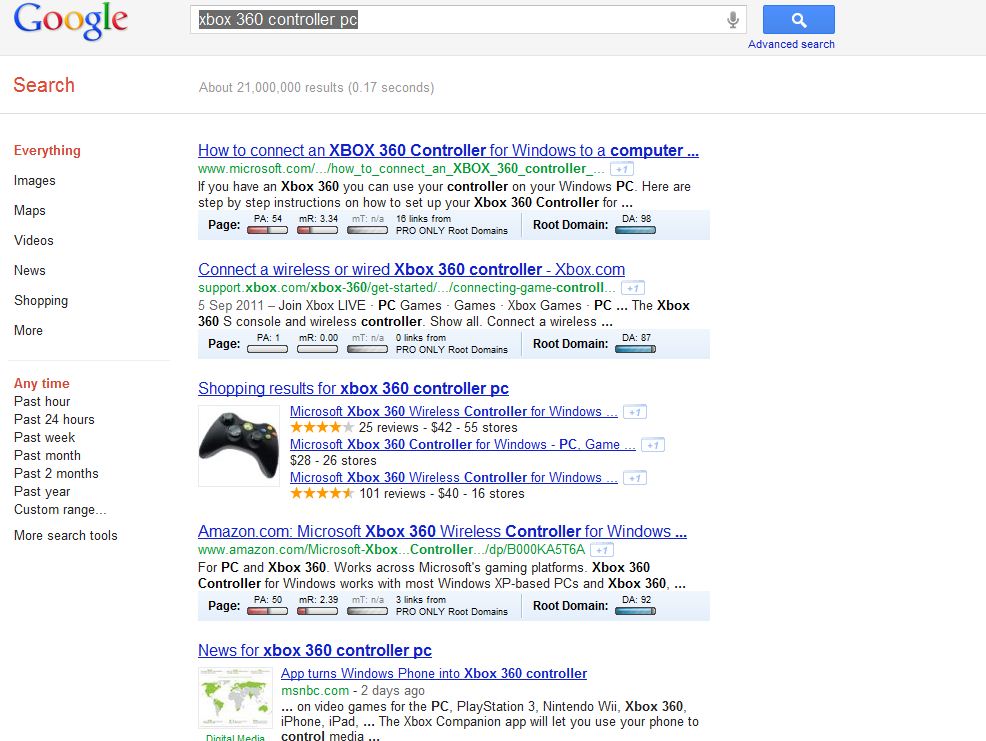This screenshot has width=986, height=741.
Task: Switch to Videos results
Action: click(x=33, y=240)
